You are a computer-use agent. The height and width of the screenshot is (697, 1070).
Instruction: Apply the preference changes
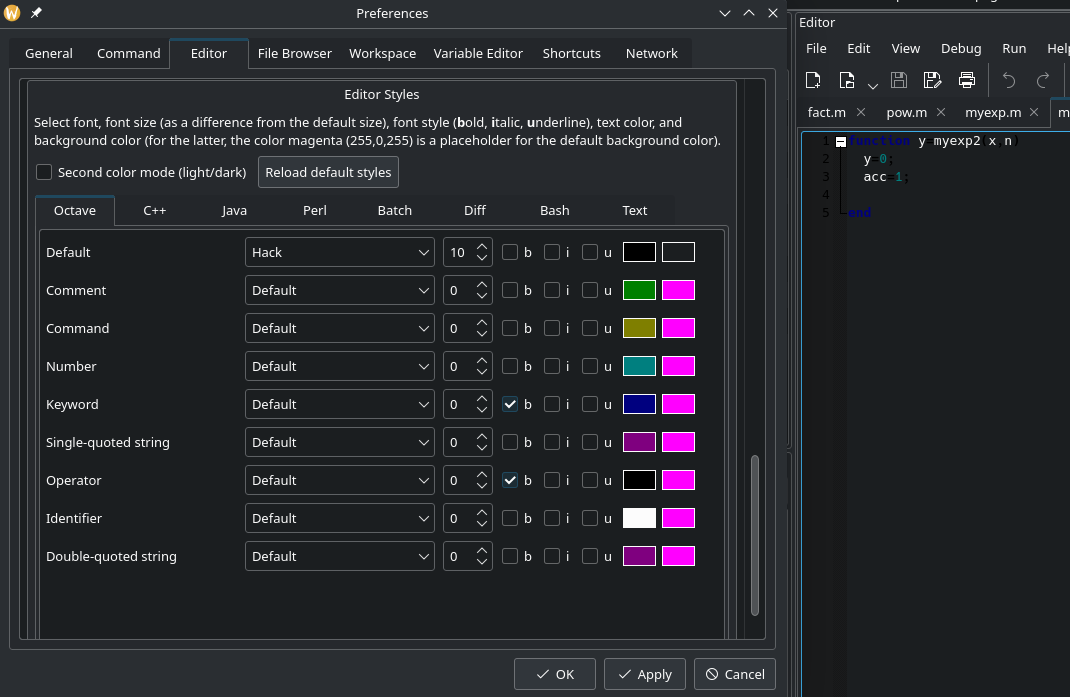644,674
